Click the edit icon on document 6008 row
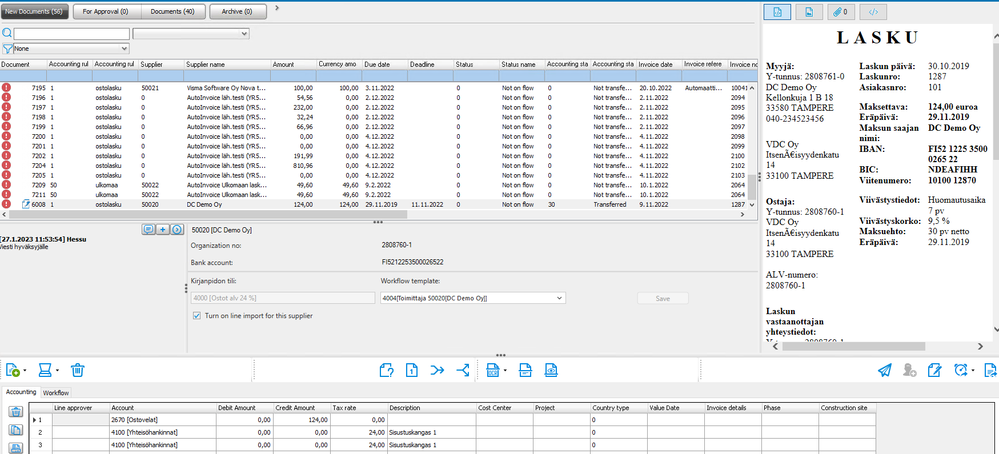This screenshot has width=999, height=454. click(x=26, y=204)
